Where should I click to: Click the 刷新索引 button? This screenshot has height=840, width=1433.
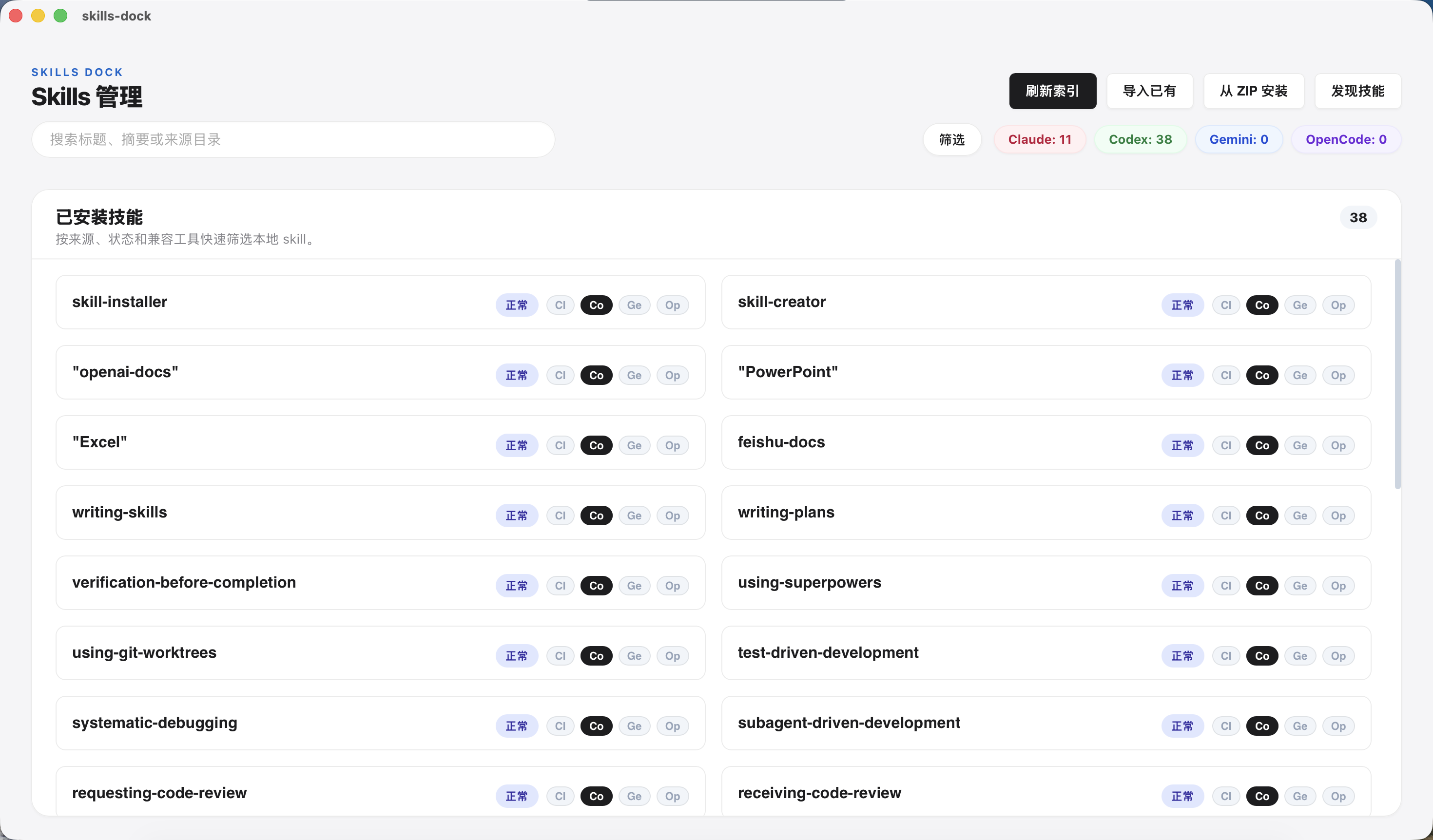click(1053, 91)
